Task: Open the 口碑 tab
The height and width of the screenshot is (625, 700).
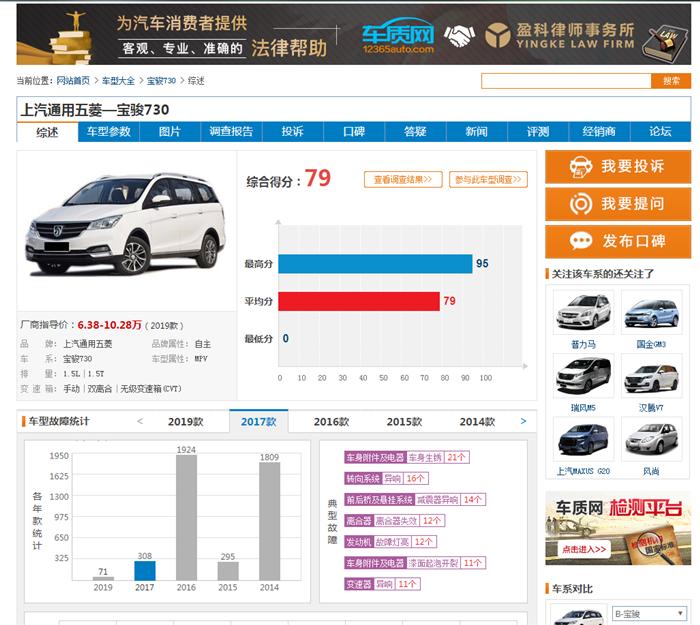Action: pos(354,132)
